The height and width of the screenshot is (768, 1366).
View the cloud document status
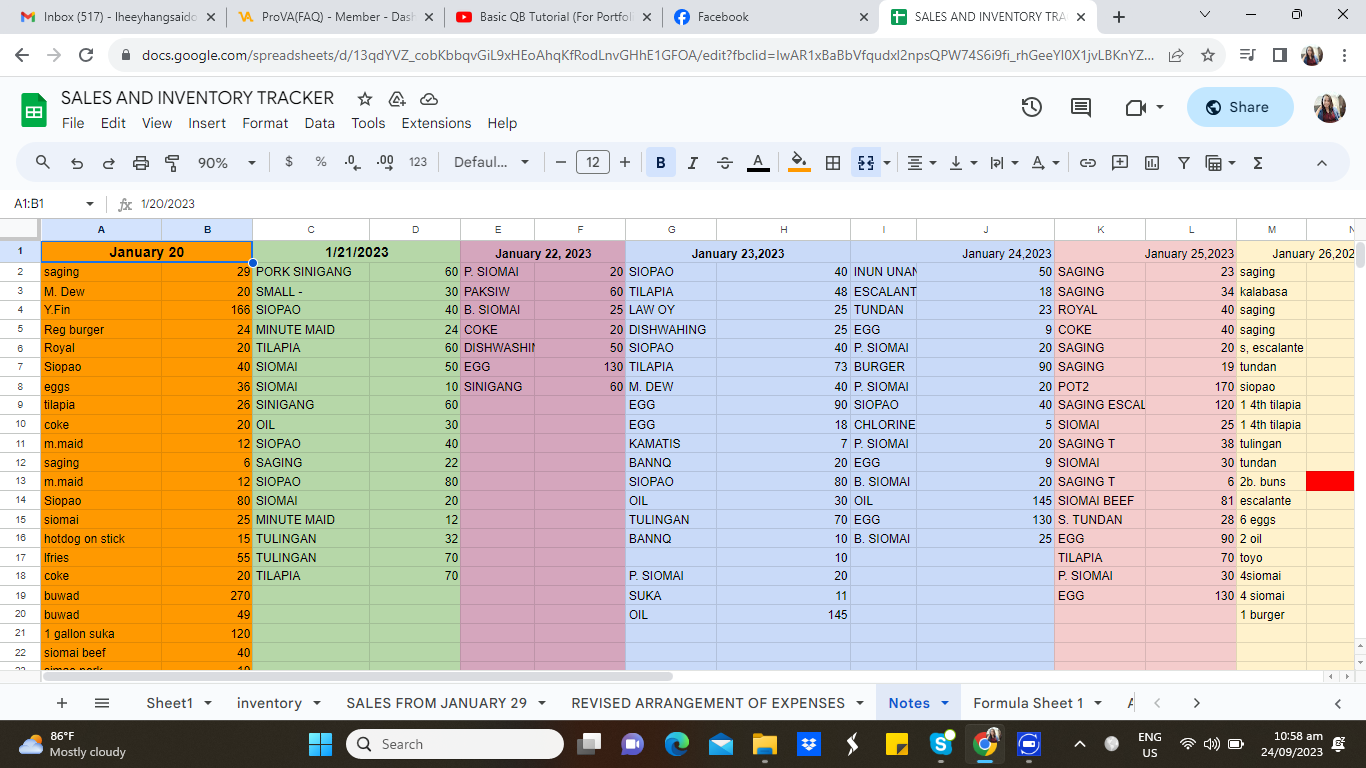(429, 98)
